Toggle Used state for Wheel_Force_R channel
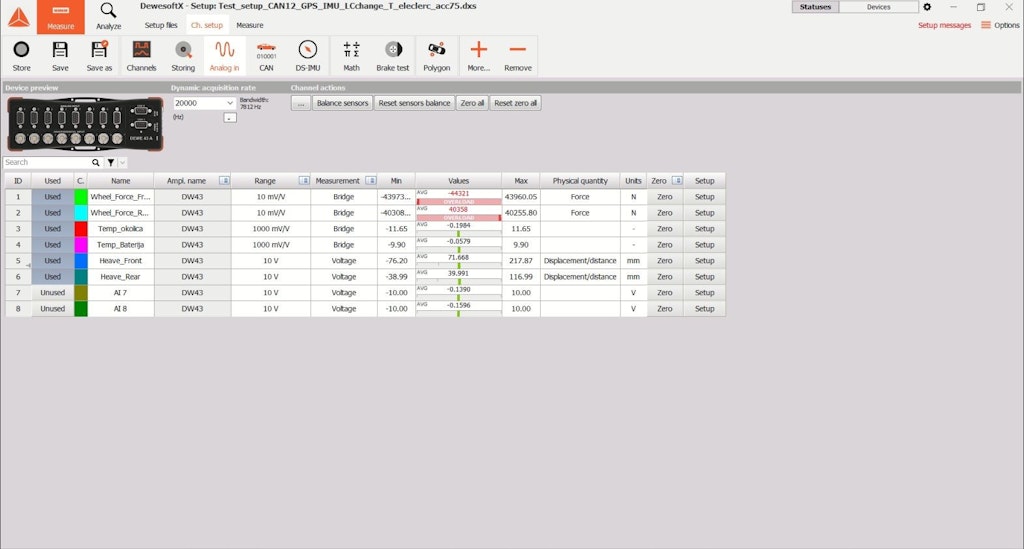The image size is (1024, 549). click(53, 213)
